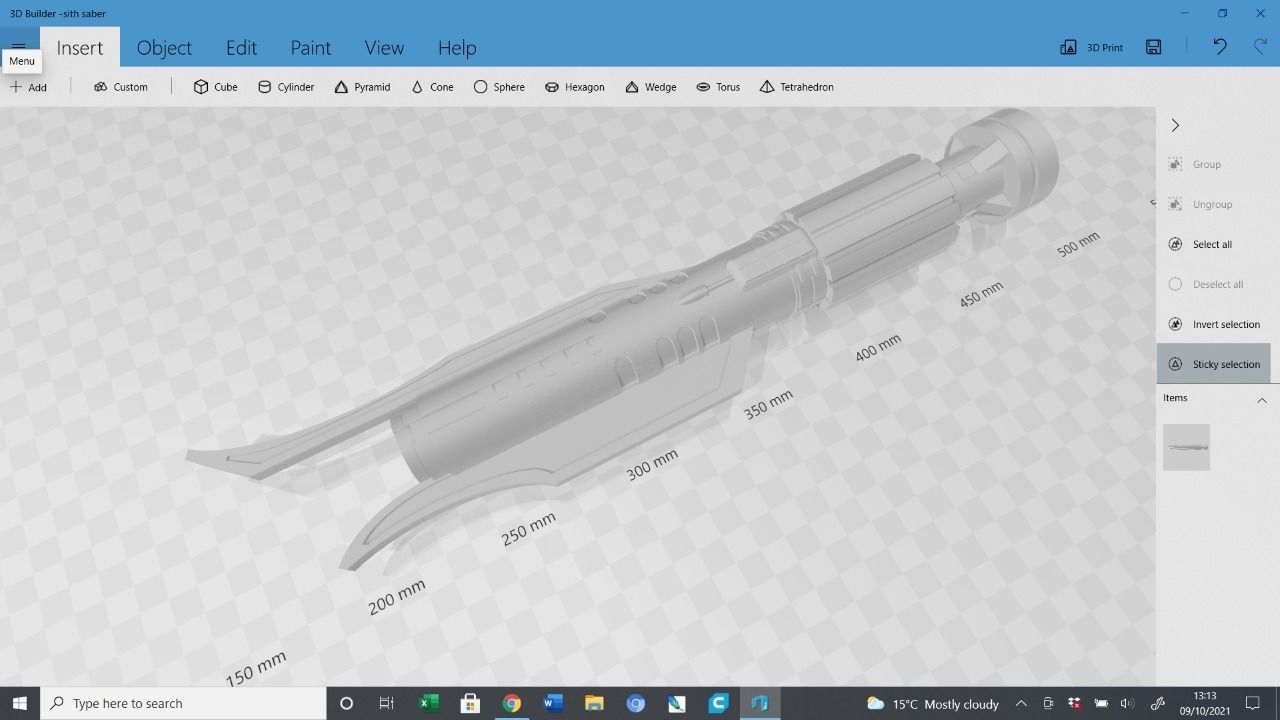Image resolution: width=1280 pixels, height=720 pixels.
Task: Select the sith saber item thumbnail
Action: [x=1186, y=447]
